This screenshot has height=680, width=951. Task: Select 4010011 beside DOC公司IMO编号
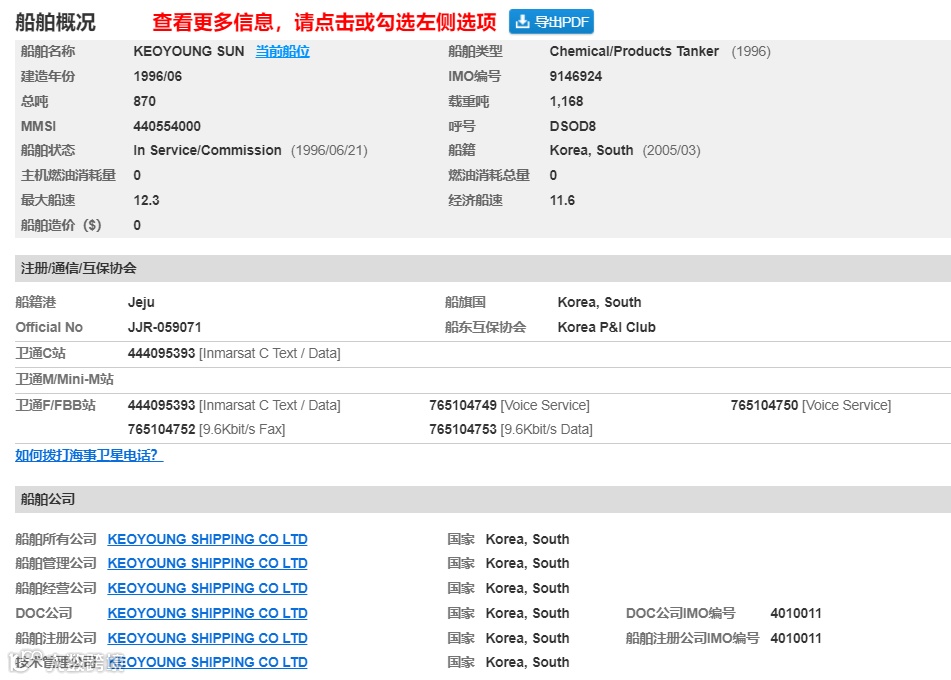(796, 613)
